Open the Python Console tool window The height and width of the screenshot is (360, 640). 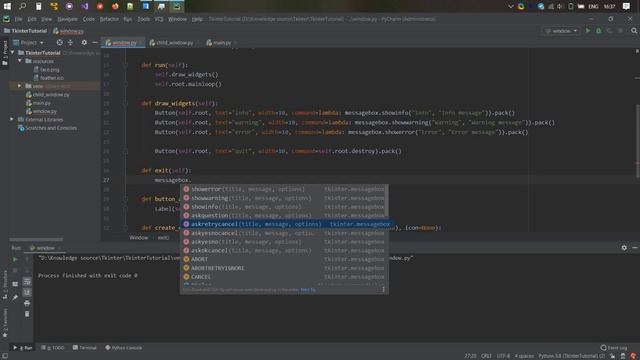point(124,348)
